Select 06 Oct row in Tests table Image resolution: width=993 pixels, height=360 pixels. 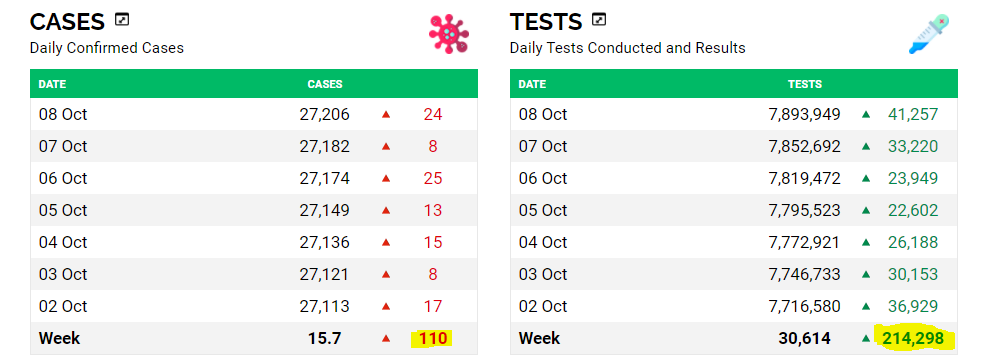(x=733, y=178)
